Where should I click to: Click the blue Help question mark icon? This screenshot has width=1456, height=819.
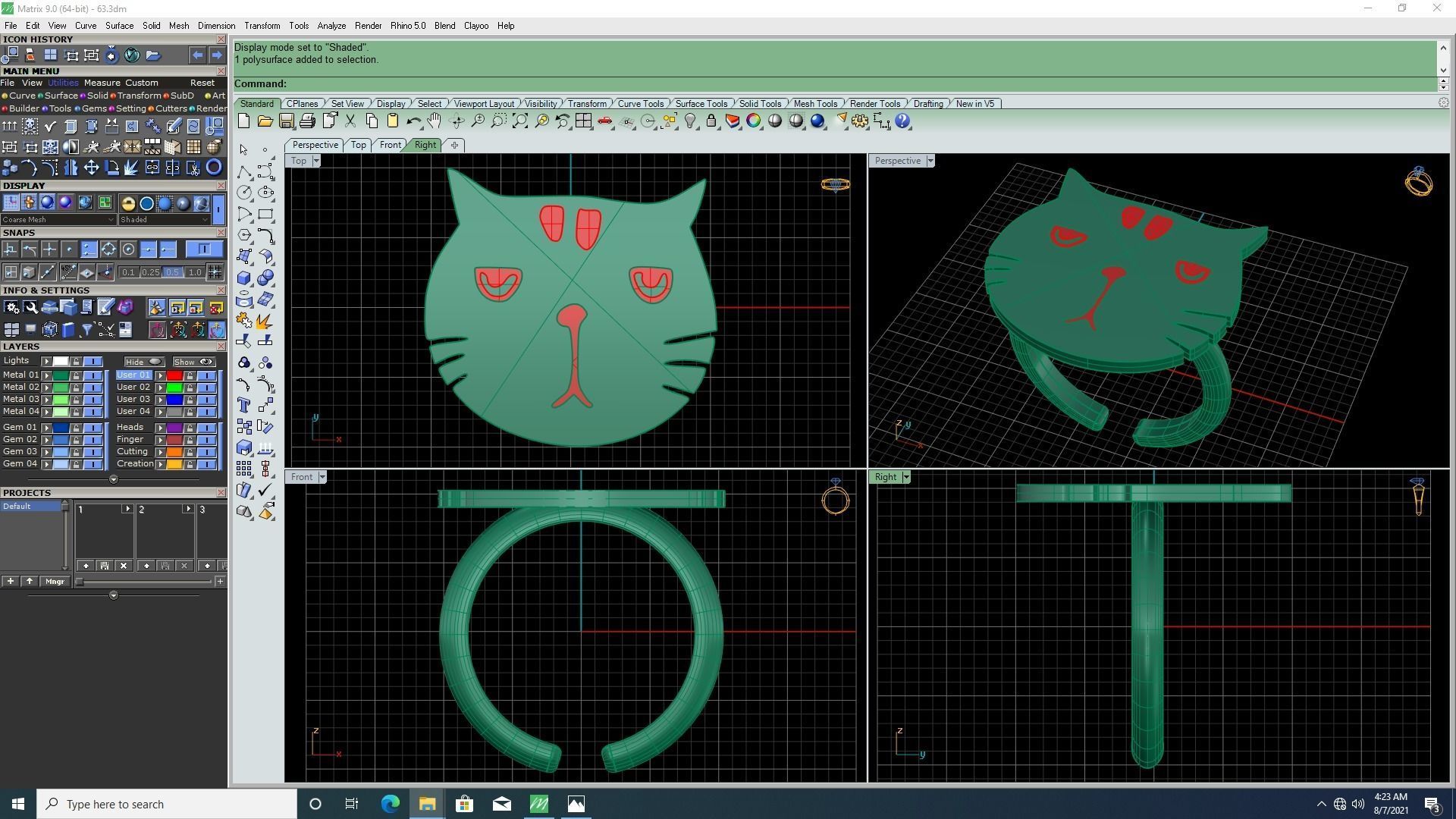[902, 121]
